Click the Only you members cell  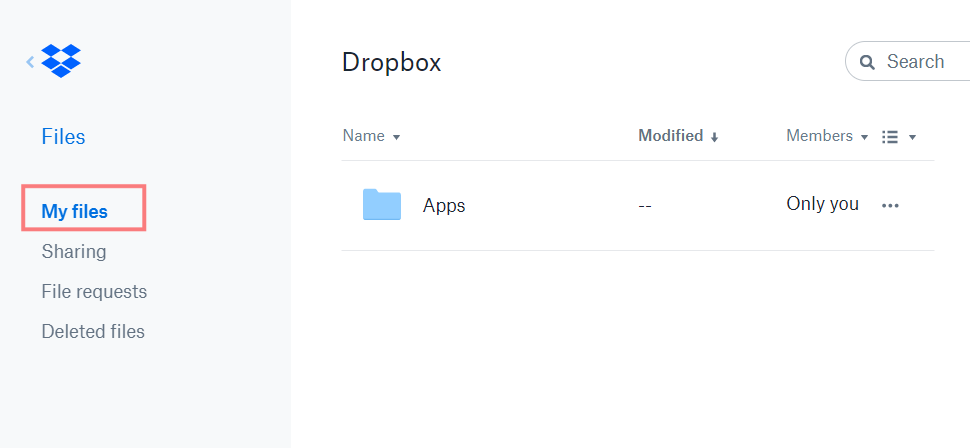point(822,204)
